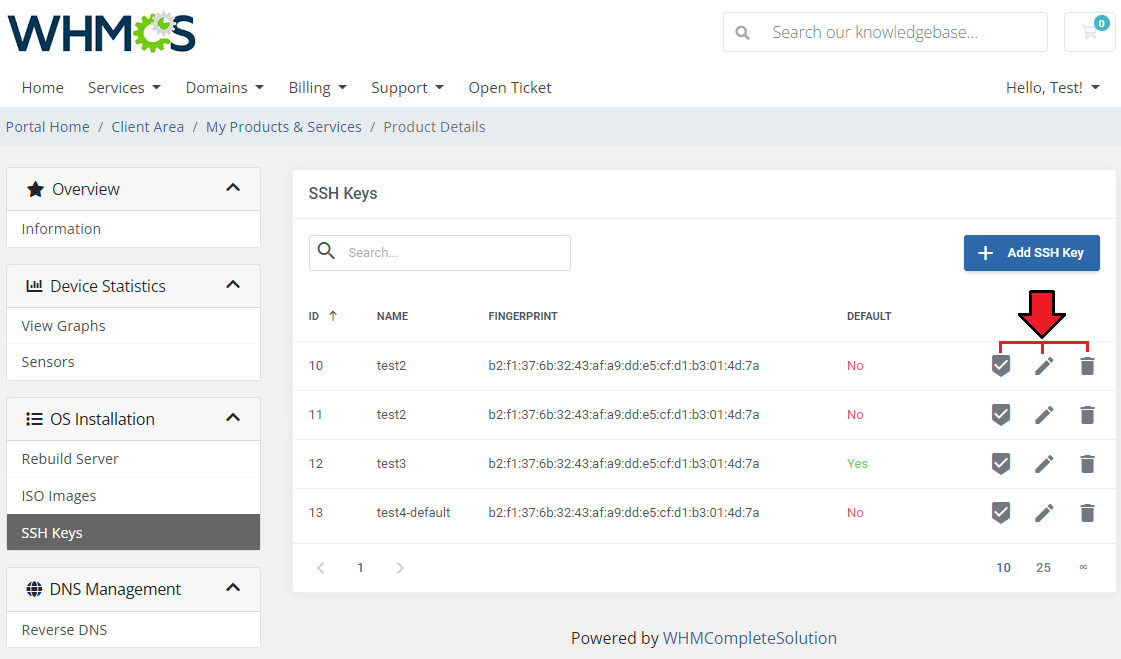
Task: Collapse the Device Statistics panel
Action: (x=233, y=286)
